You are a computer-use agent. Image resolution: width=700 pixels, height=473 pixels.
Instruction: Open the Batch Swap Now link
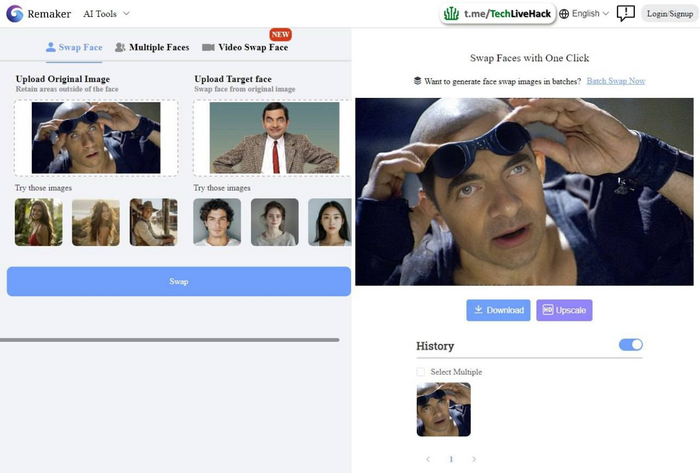[616, 81]
